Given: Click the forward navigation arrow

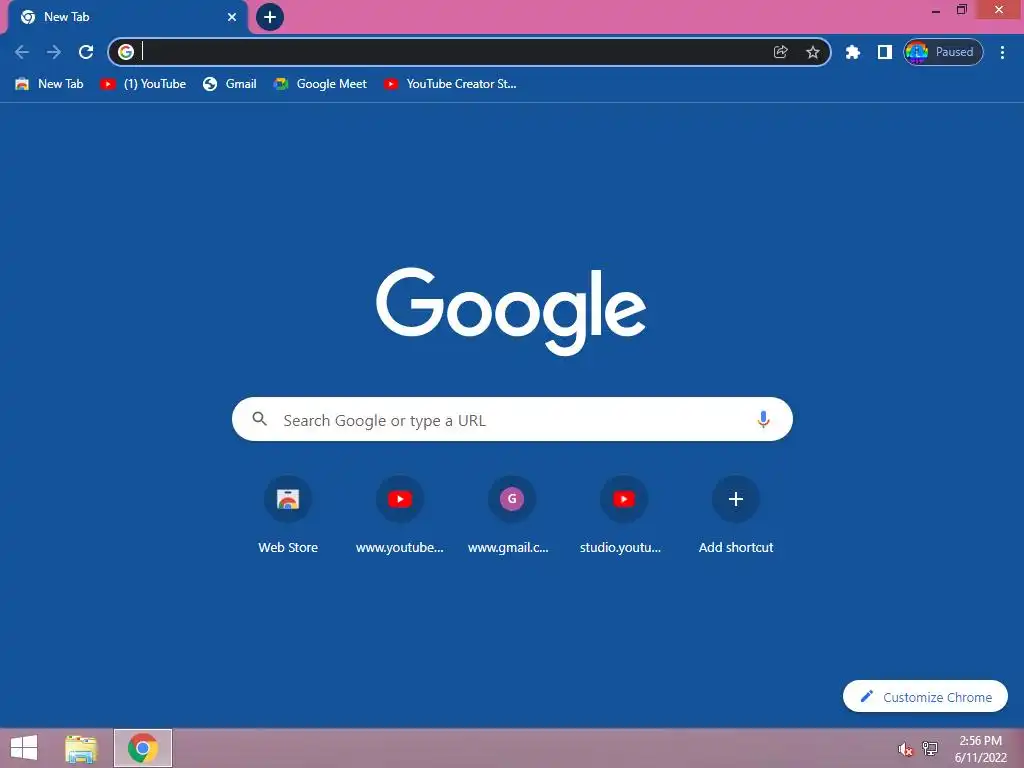Looking at the screenshot, I should coord(54,52).
